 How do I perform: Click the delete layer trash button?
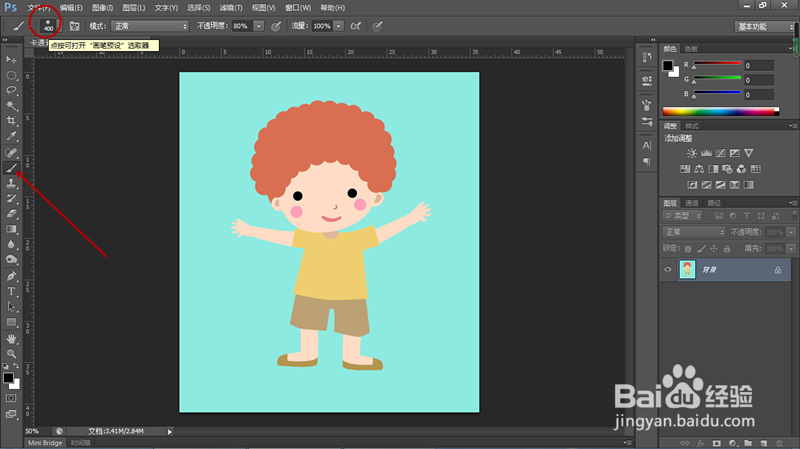click(x=779, y=443)
